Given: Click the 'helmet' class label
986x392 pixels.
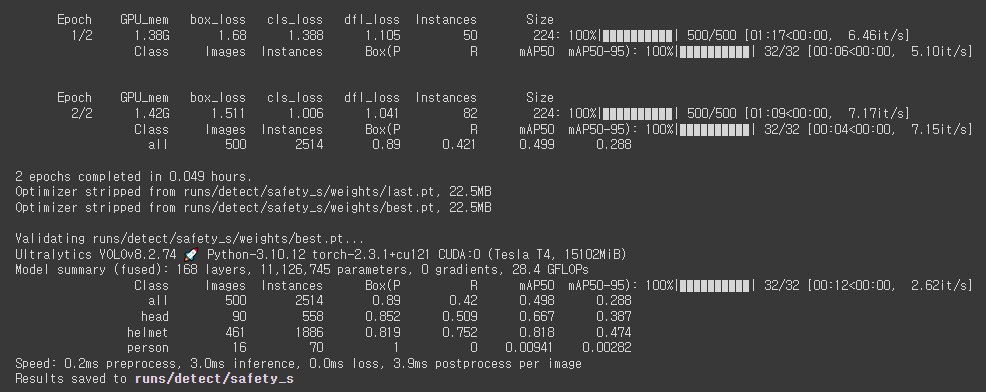Looking at the screenshot, I should pos(148,332).
